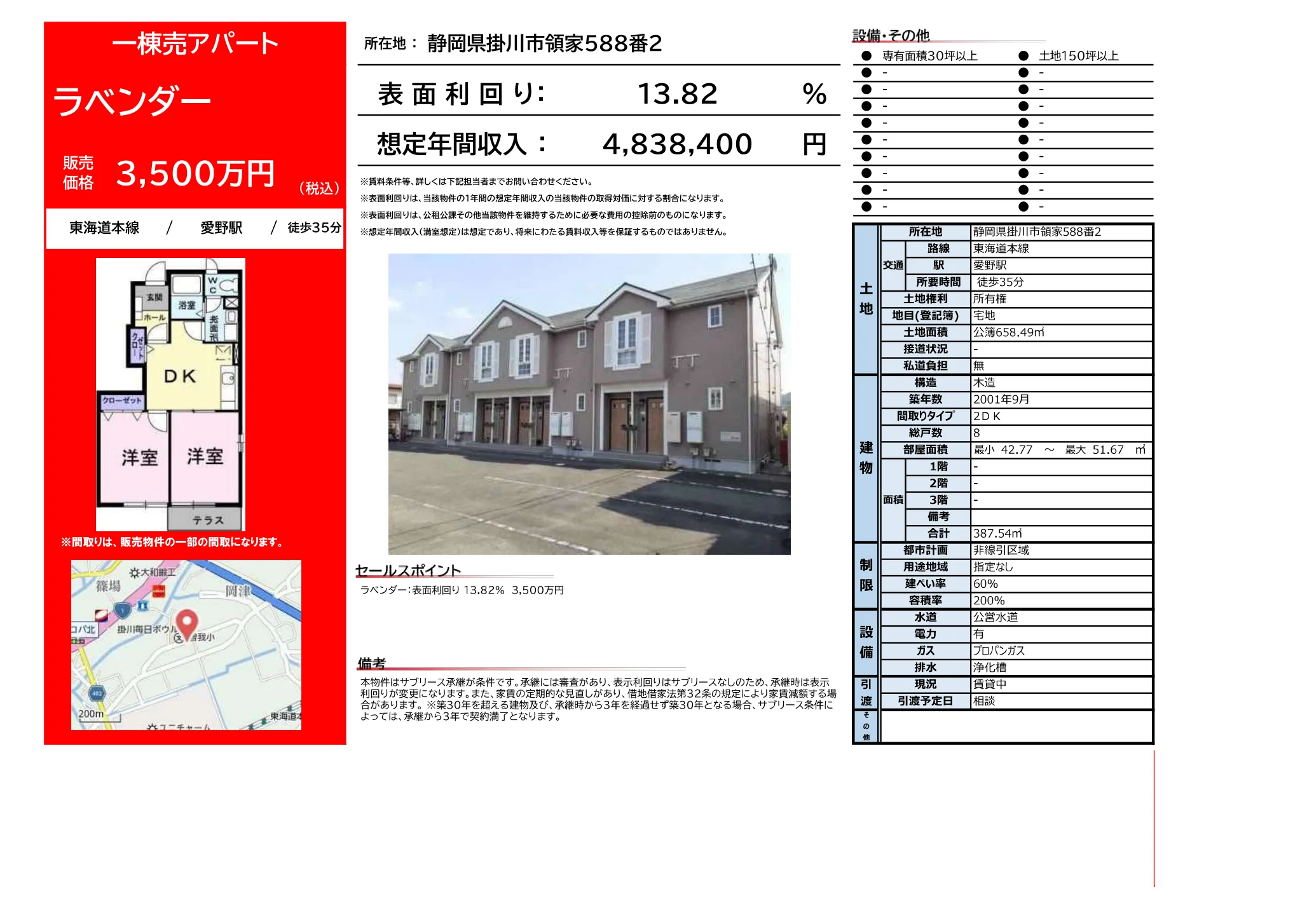Click the 建ぺい率 row label
The image size is (1307, 924).
click(x=926, y=584)
